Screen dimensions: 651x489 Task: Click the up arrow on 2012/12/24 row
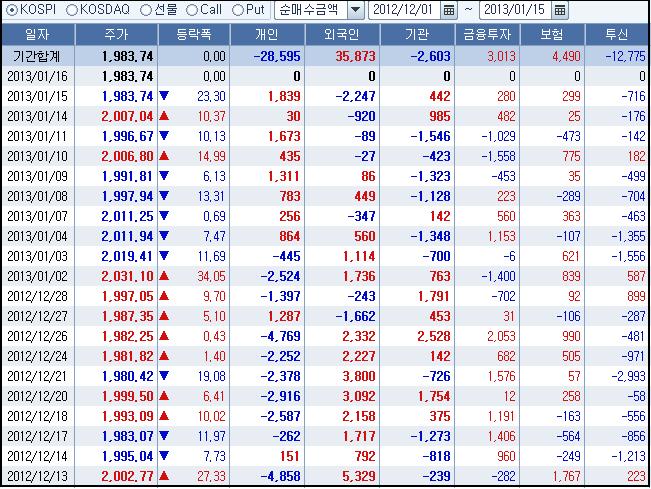tap(164, 356)
